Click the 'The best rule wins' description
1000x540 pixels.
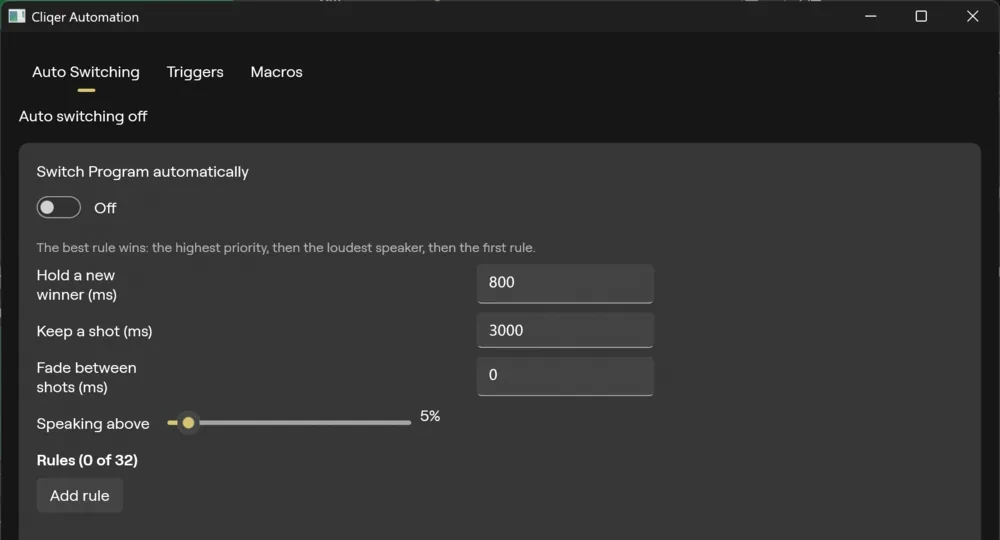click(x=286, y=247)
